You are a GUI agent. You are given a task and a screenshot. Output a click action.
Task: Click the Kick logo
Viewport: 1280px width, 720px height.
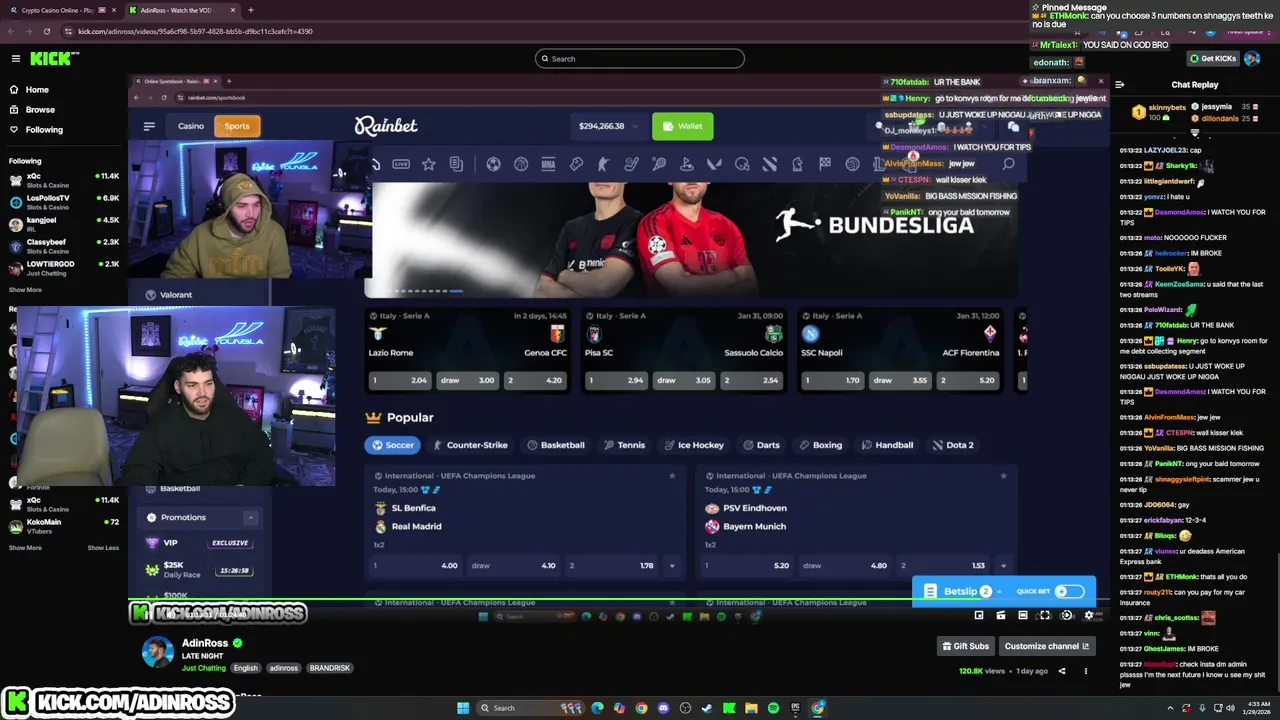coord(50,59)
